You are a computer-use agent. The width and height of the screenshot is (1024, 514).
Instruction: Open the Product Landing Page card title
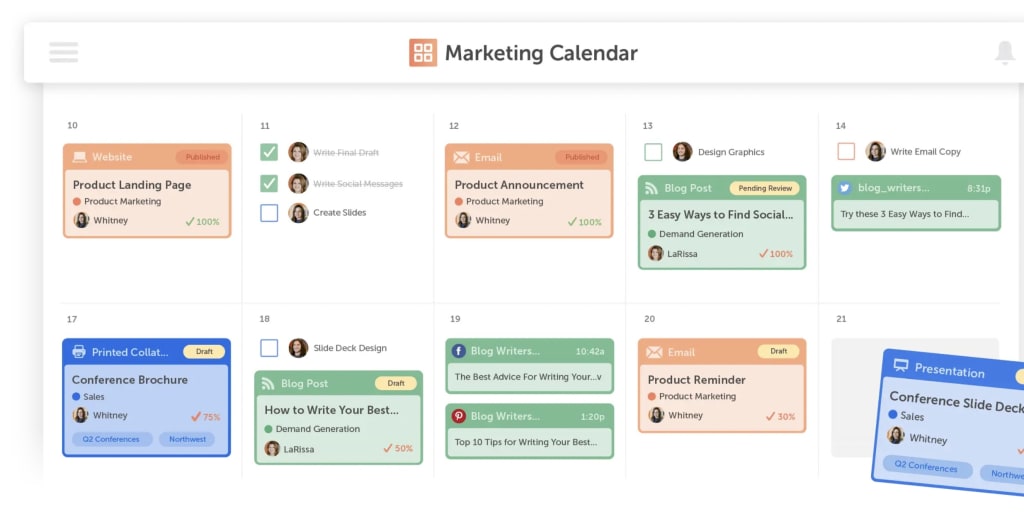point(132,185)
